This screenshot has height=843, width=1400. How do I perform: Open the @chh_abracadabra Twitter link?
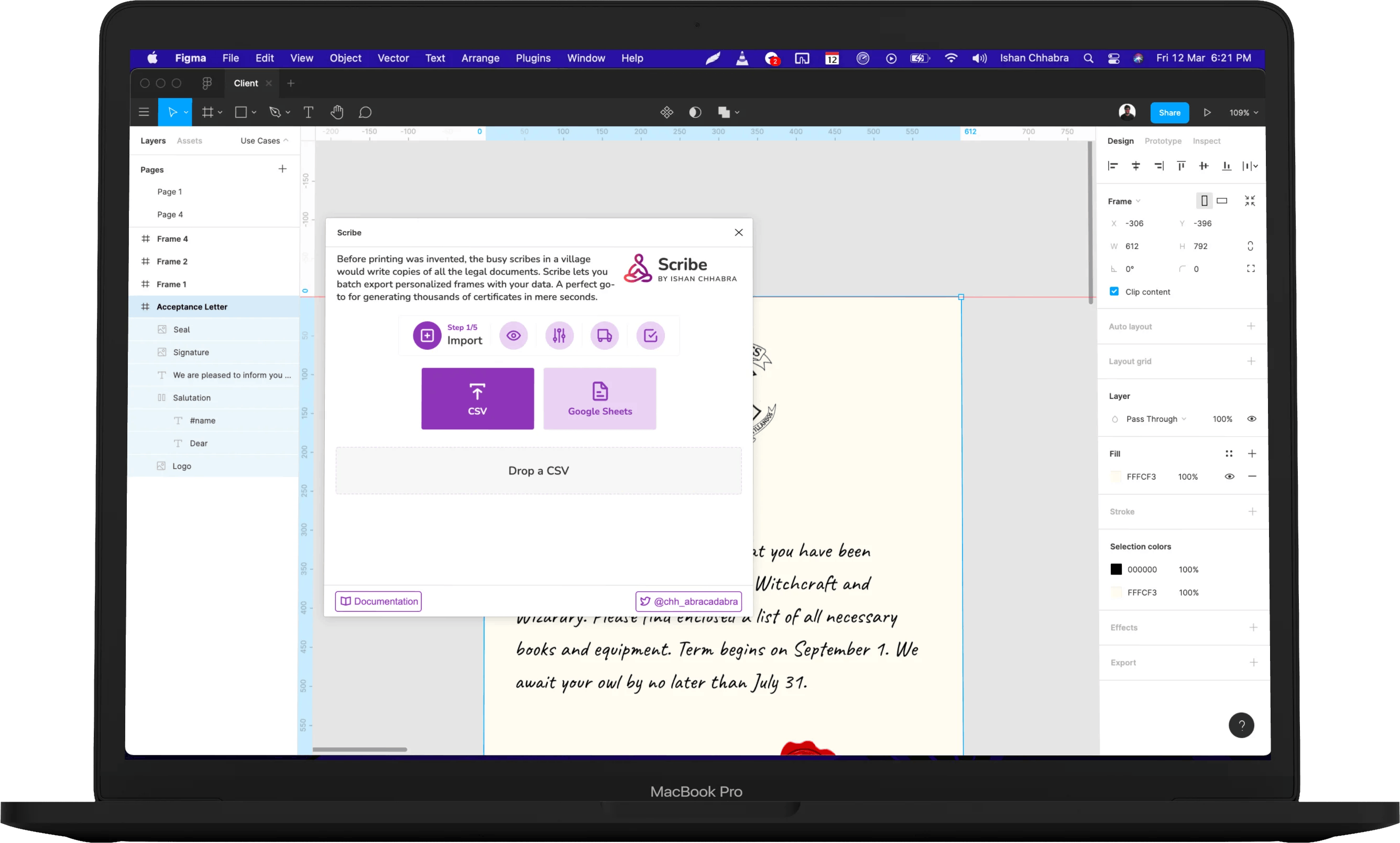tap(688, 601)
